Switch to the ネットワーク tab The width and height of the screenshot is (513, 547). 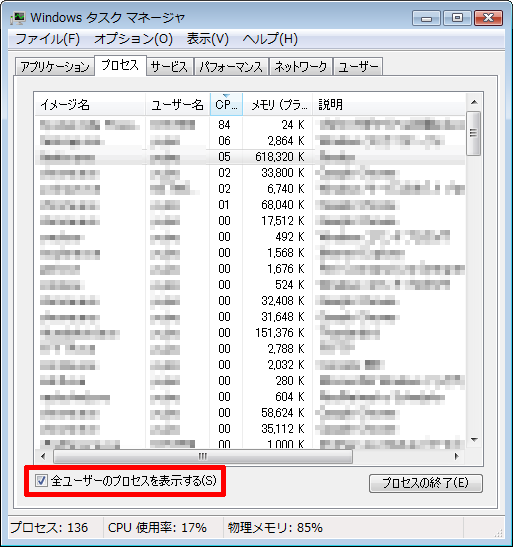click(301, 67)
